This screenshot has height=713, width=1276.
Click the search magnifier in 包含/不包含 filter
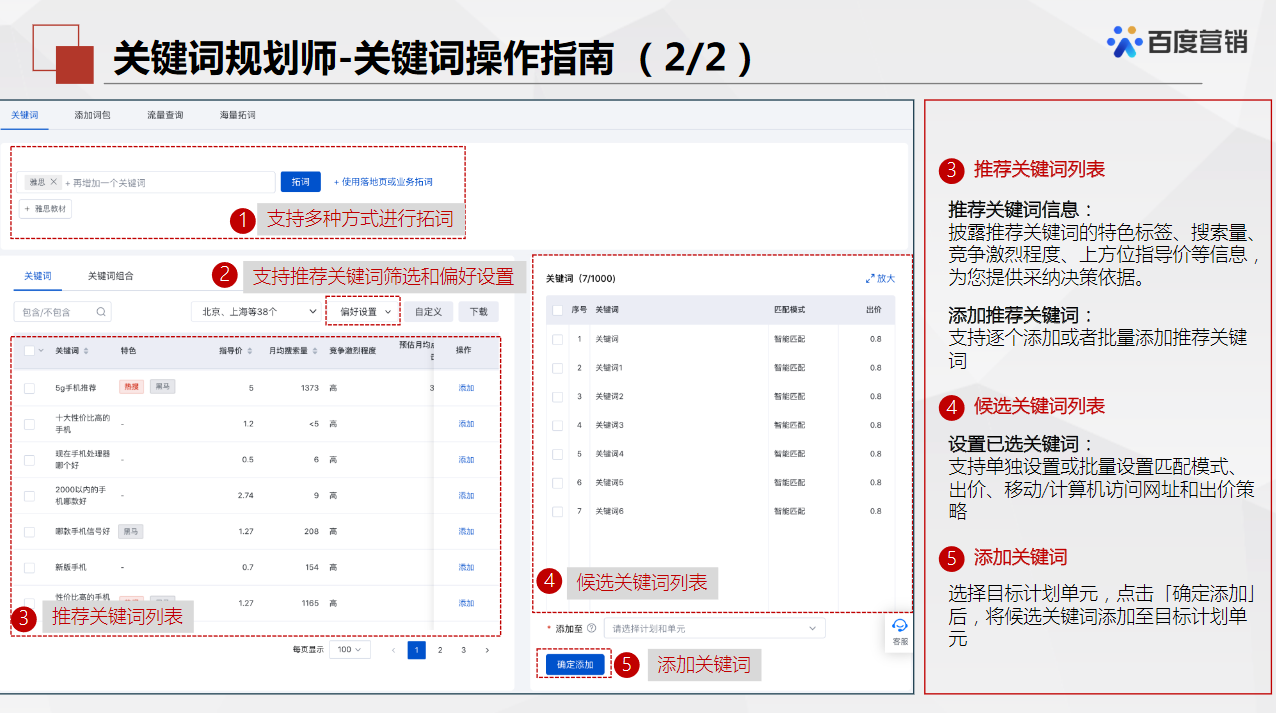(101, 311)
